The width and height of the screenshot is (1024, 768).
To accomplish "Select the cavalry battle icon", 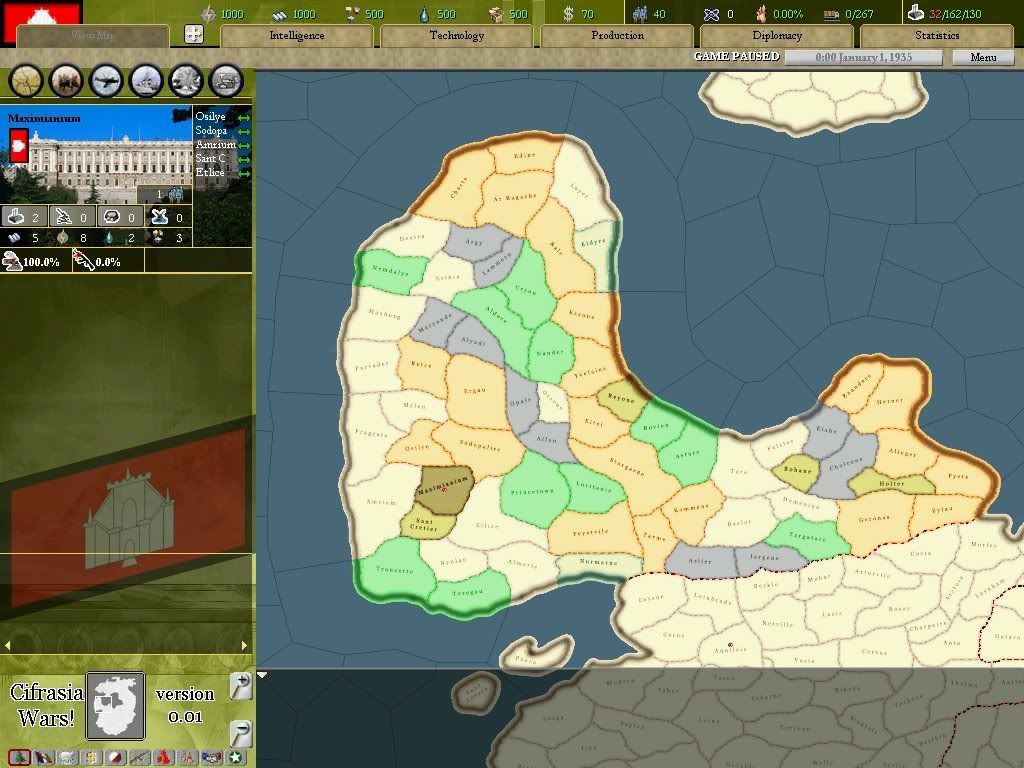I will click(x=65, y=80).
